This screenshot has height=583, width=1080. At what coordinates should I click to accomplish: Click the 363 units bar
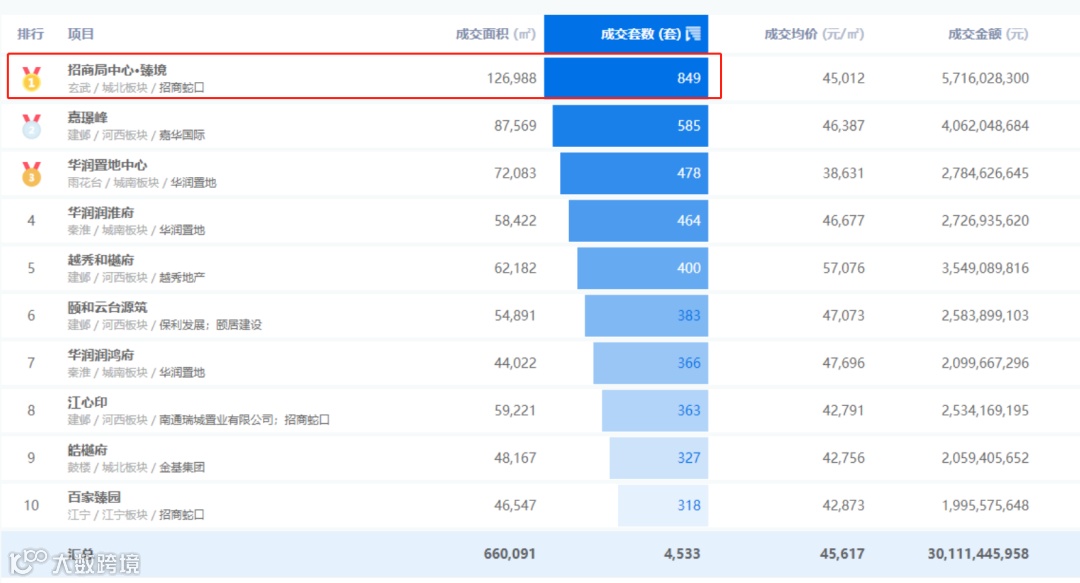[655, 411]
